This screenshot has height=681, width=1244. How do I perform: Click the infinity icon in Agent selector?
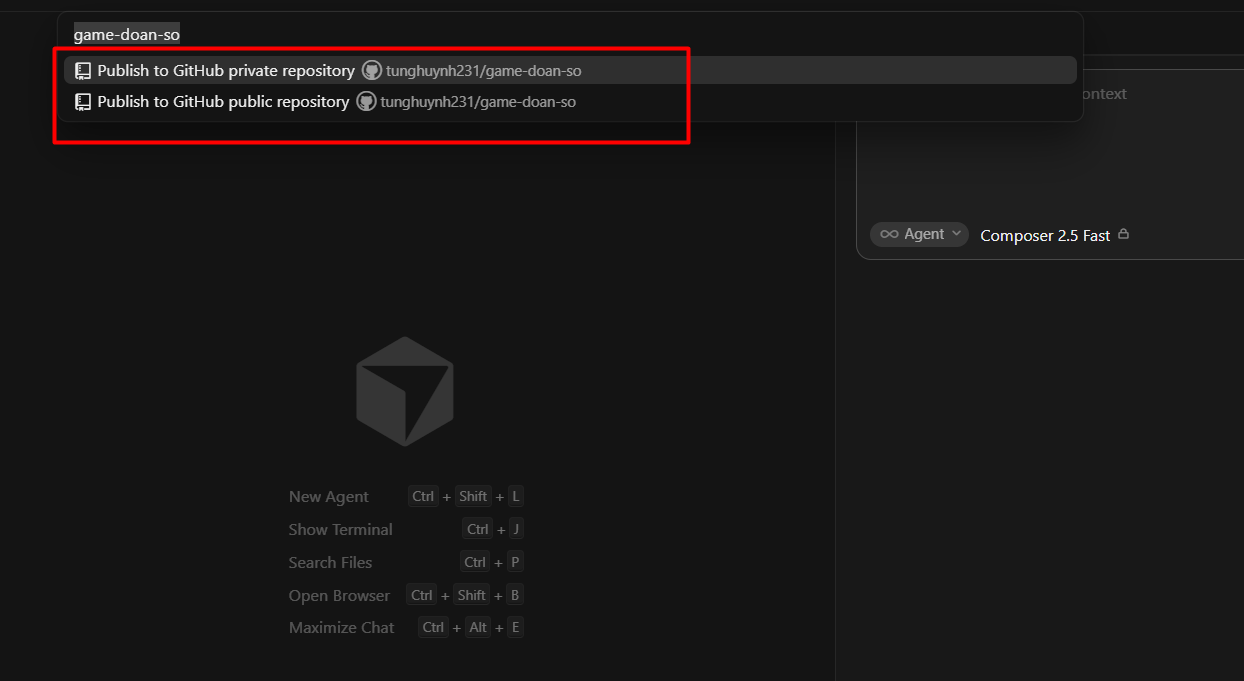pyautogui.click(x=889, y=234)
